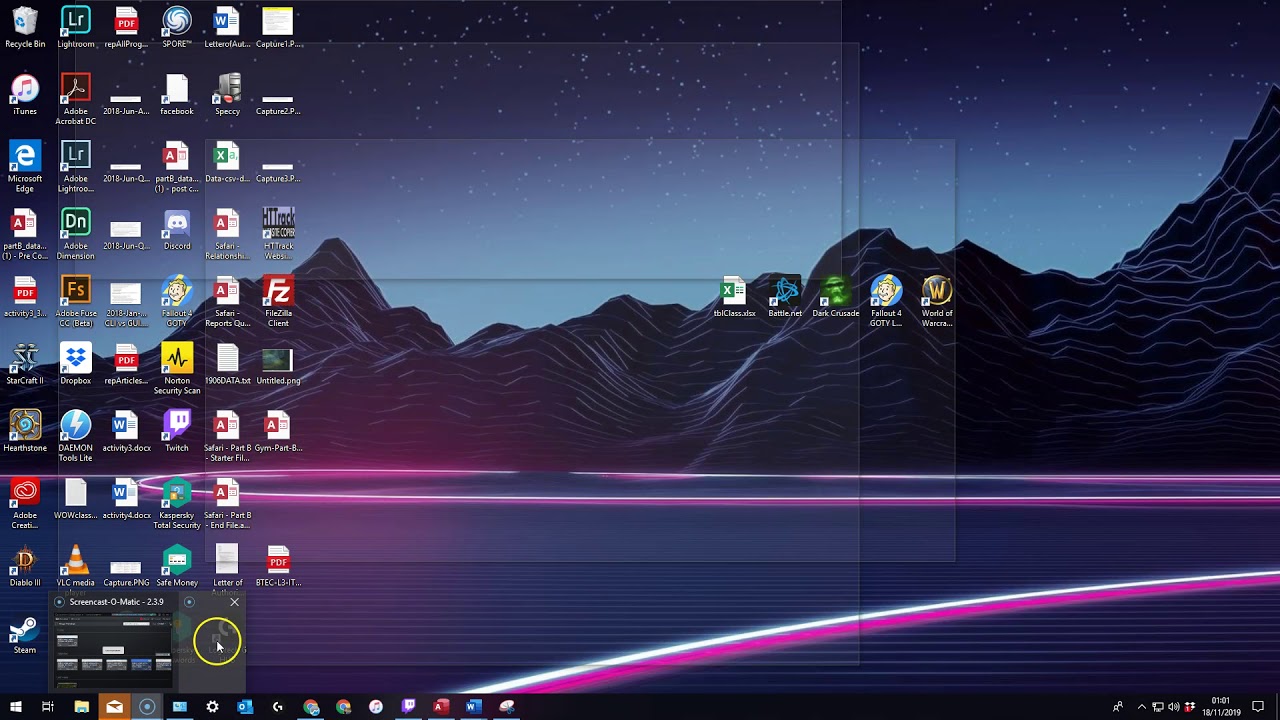
Task: Select the Speccy desktop shortcut
Action: point(228,95)
